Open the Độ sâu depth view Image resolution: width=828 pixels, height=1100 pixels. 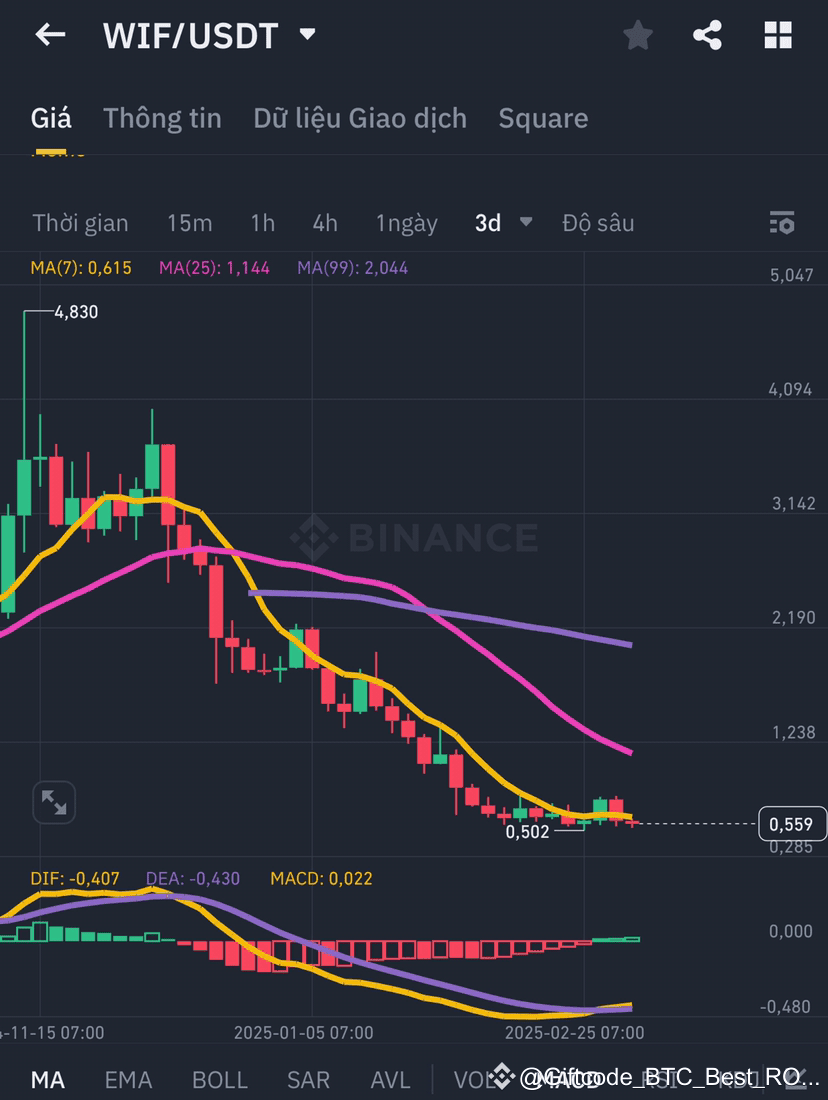[x=598, y=223]
